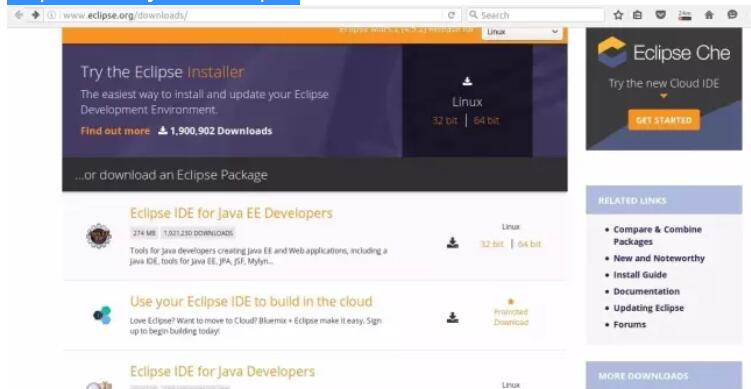Click the Promoted Download link
Image resolution: width=751 pixels, height=389 pixels.
point(511,317)
